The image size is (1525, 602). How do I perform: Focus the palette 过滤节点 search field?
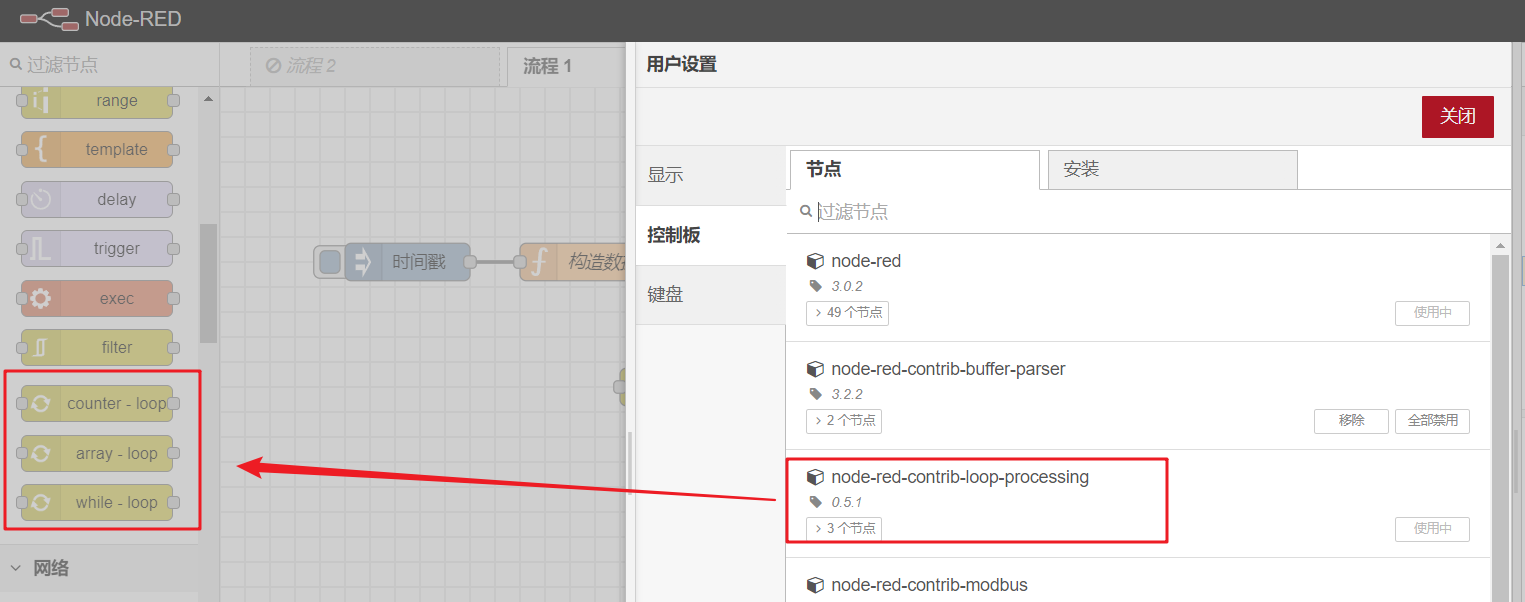tap(109, 65)
